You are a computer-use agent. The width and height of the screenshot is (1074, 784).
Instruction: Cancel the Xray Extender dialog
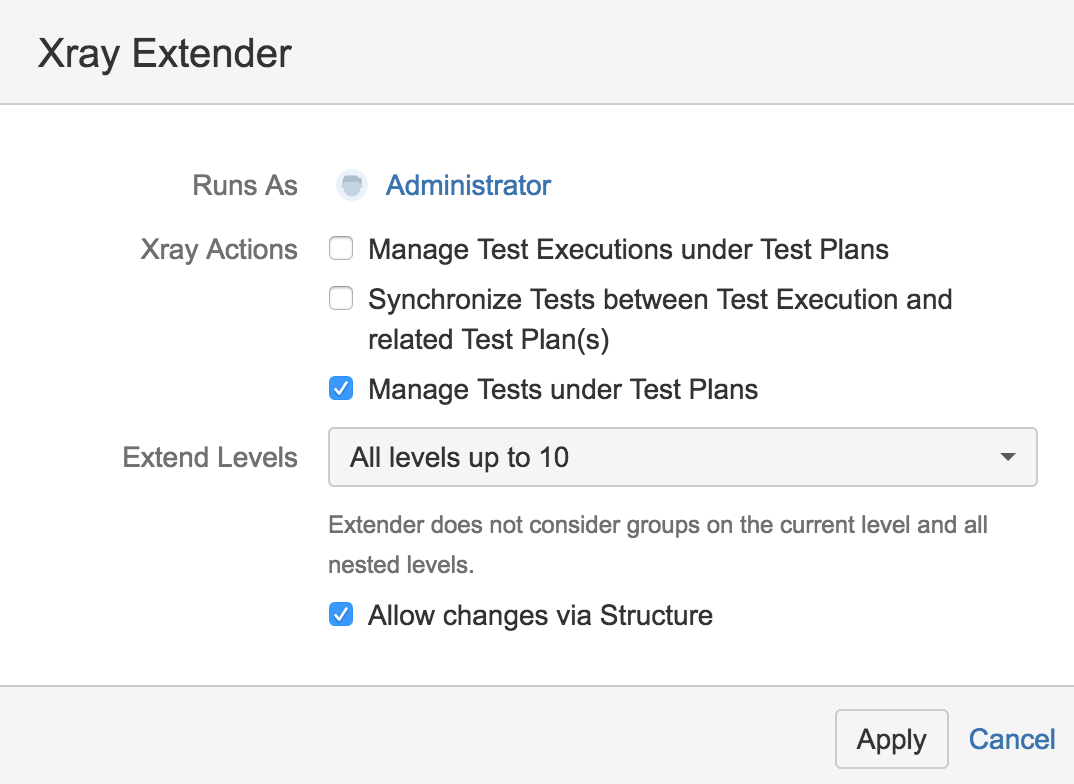point(1012,739)
